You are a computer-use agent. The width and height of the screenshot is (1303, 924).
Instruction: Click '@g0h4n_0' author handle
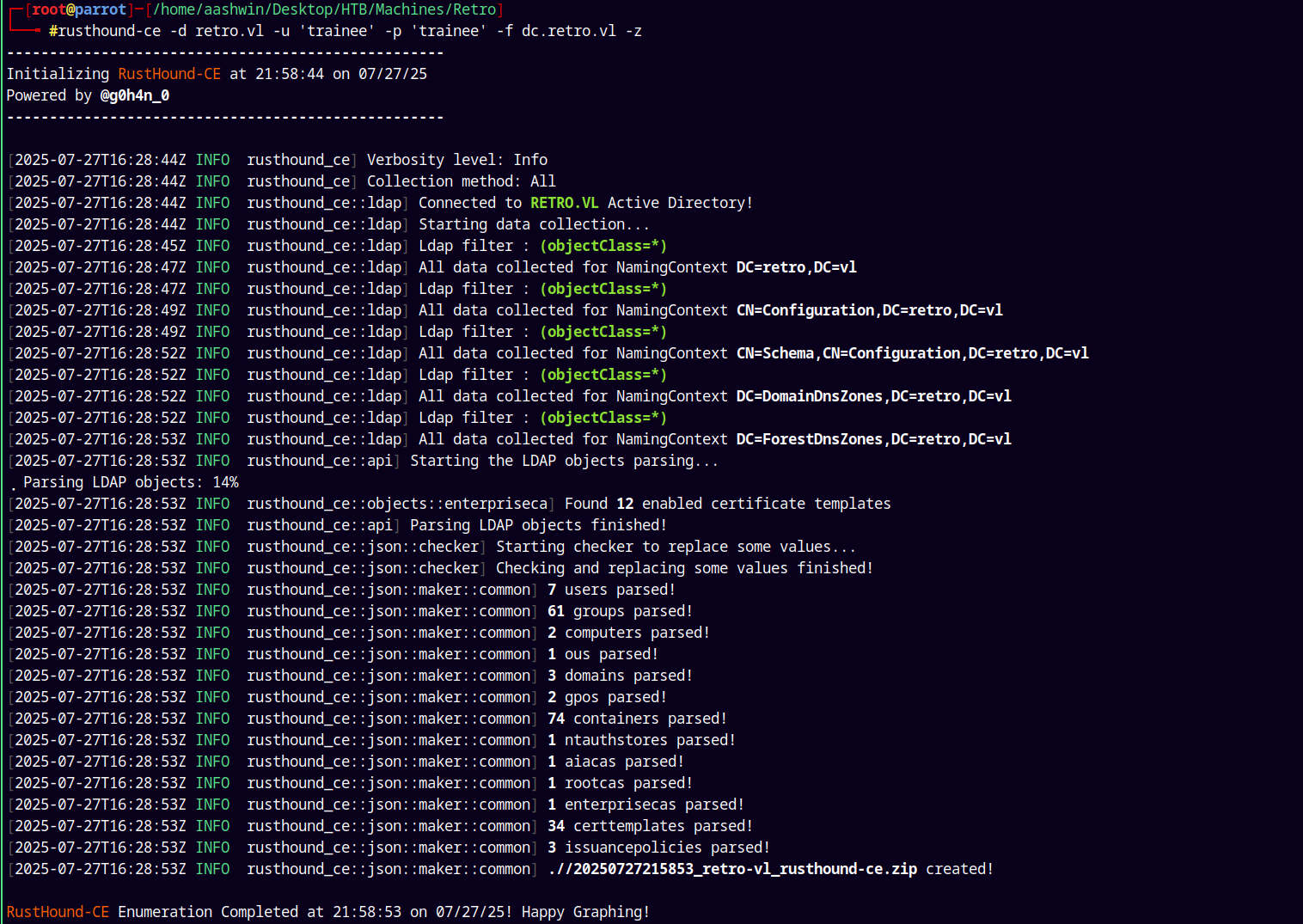(135, 95)
